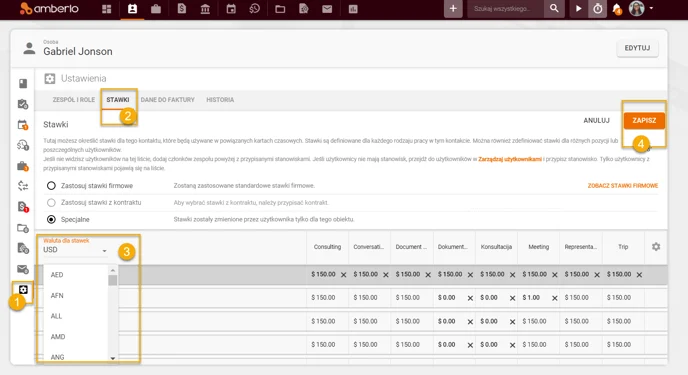Screen dimensions: 688x375
Task: Open the billing dollar document icon in top bar
Action: tap(181, 9)
